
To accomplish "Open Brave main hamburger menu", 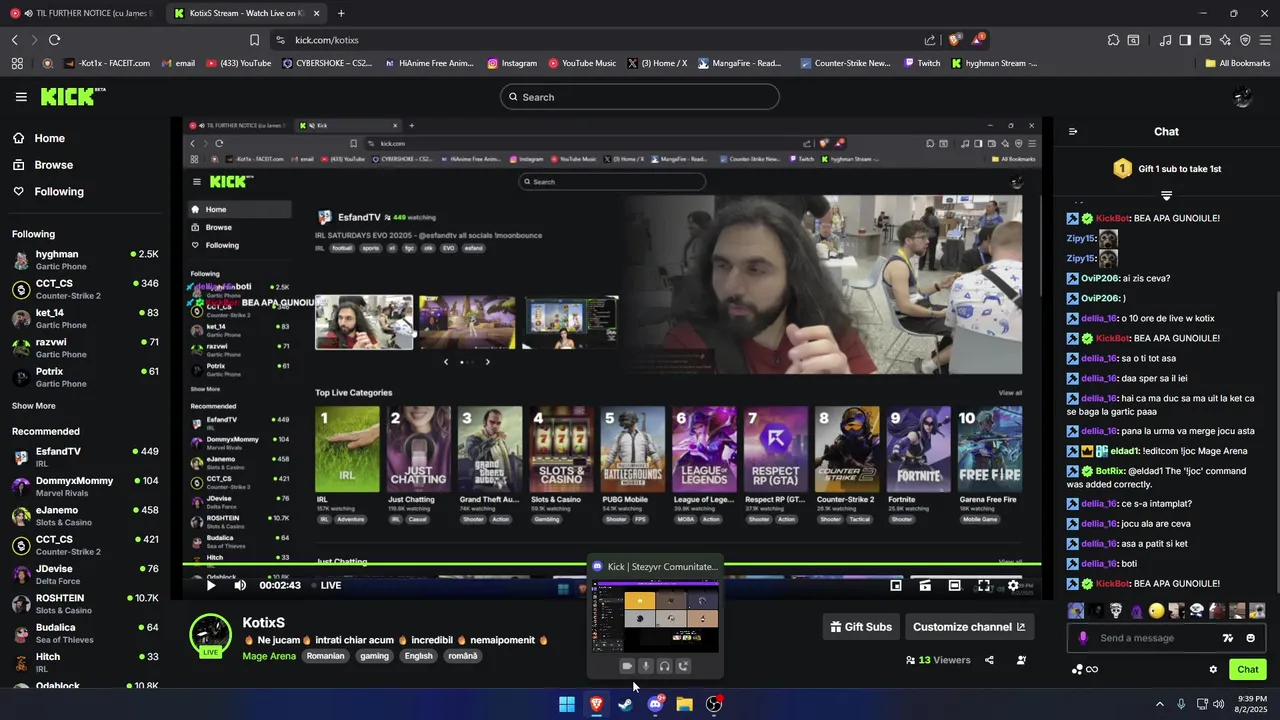I will coord(1265,40).
